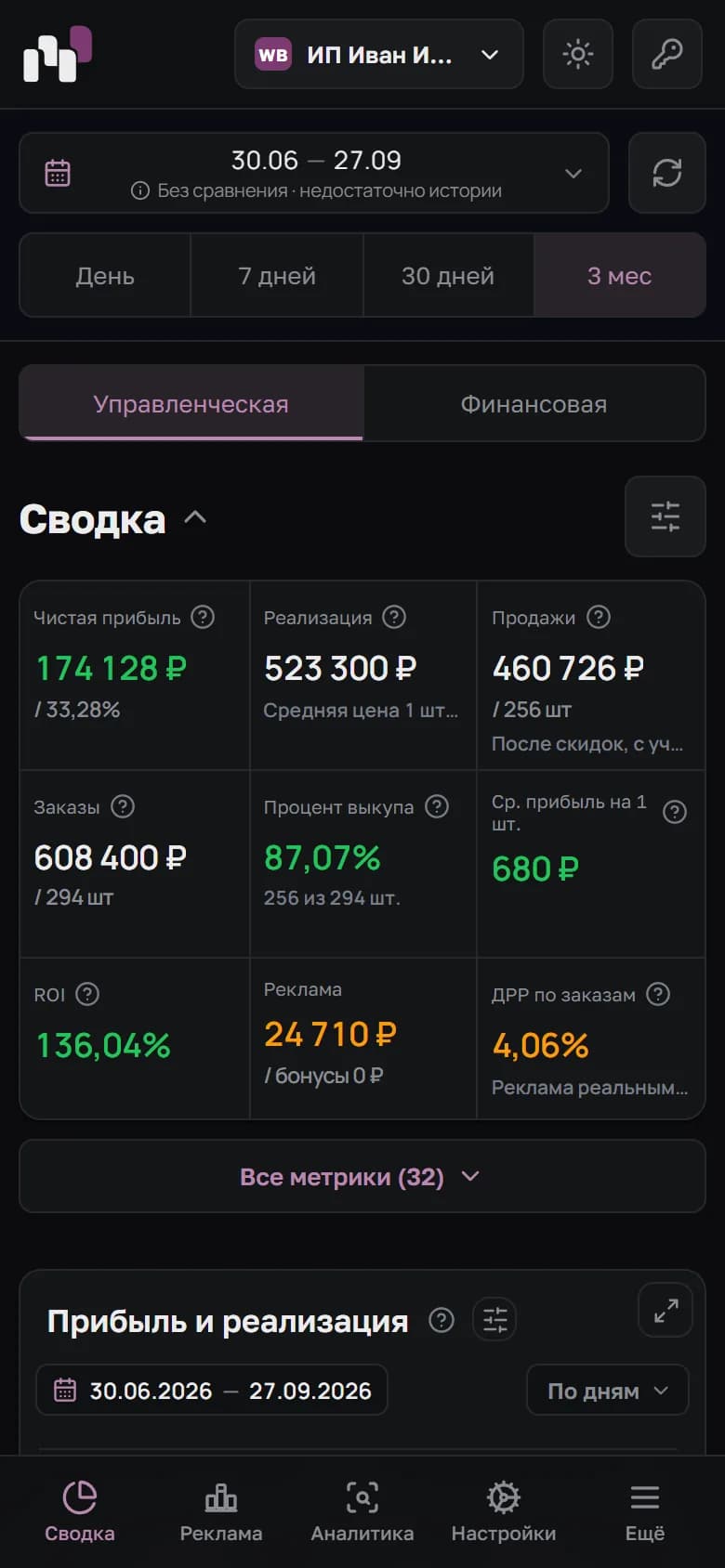
Task: Show help for ДРР по заказам
Action: point(658,994)
